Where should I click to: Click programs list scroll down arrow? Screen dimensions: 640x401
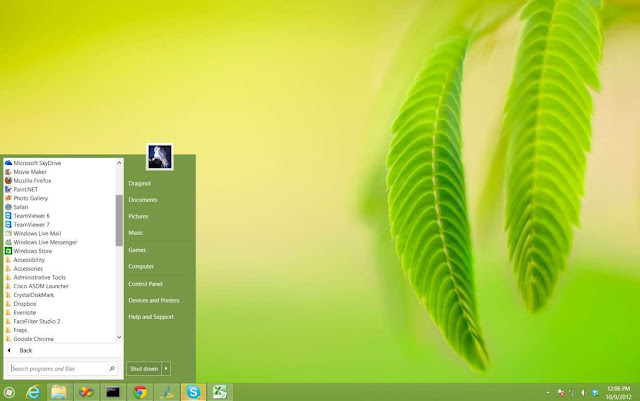pos(119,337)
